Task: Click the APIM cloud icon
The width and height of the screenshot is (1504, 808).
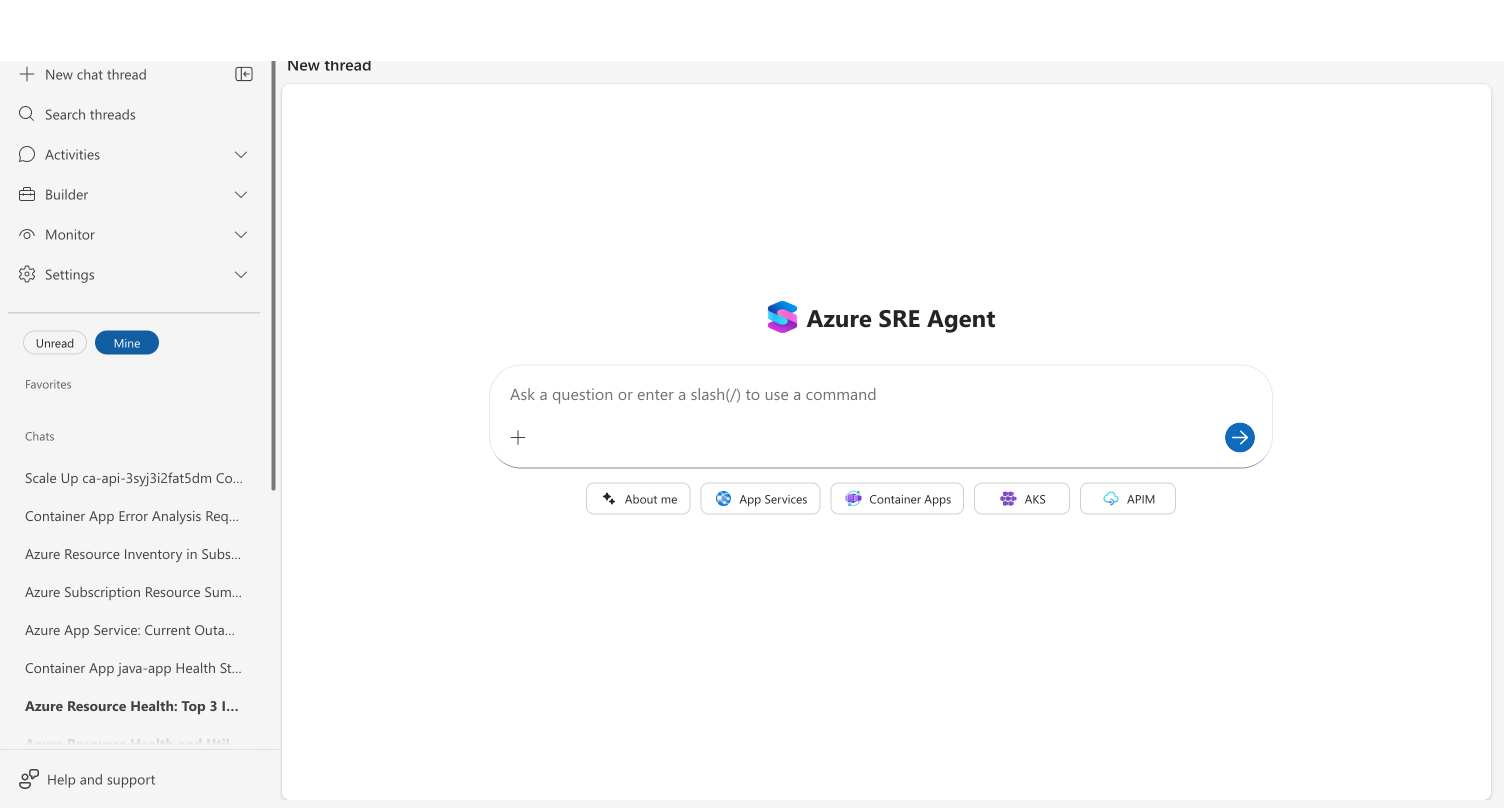Action: pyautogui.click(x=1111, y=498)
